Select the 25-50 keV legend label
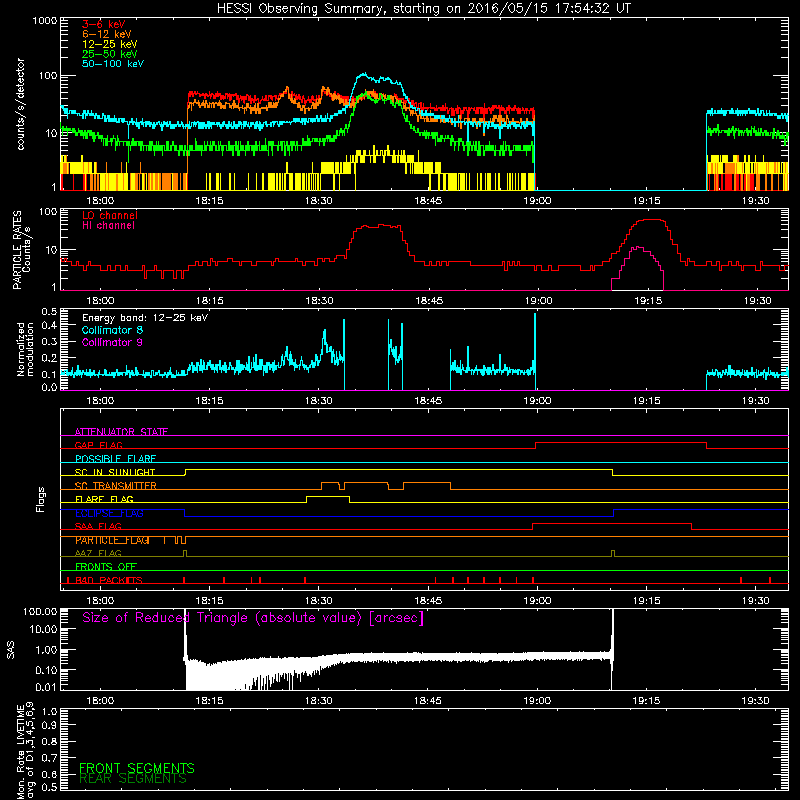 tap(110, 54)
